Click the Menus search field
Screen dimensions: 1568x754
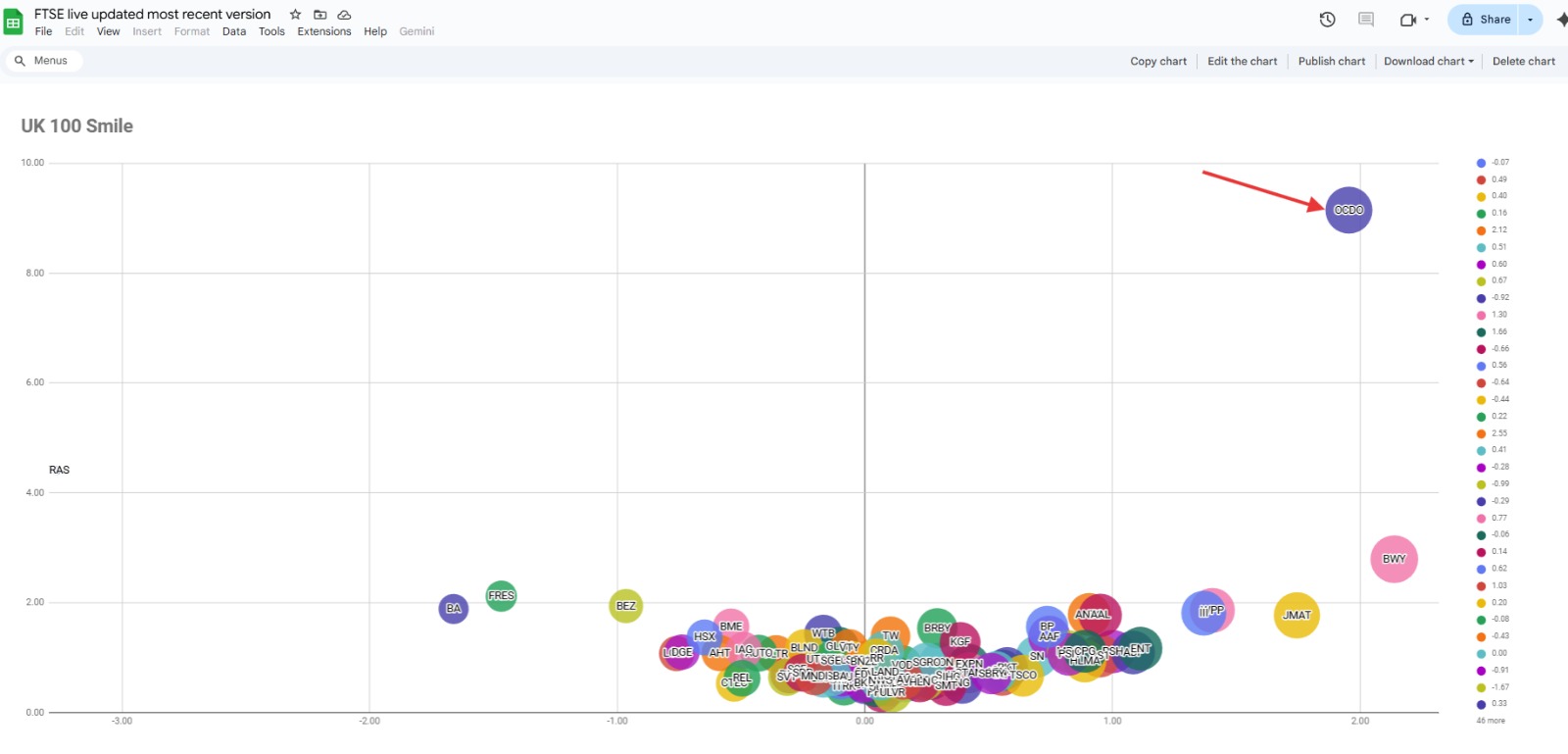pyautogui.click(x=44, y=61)
